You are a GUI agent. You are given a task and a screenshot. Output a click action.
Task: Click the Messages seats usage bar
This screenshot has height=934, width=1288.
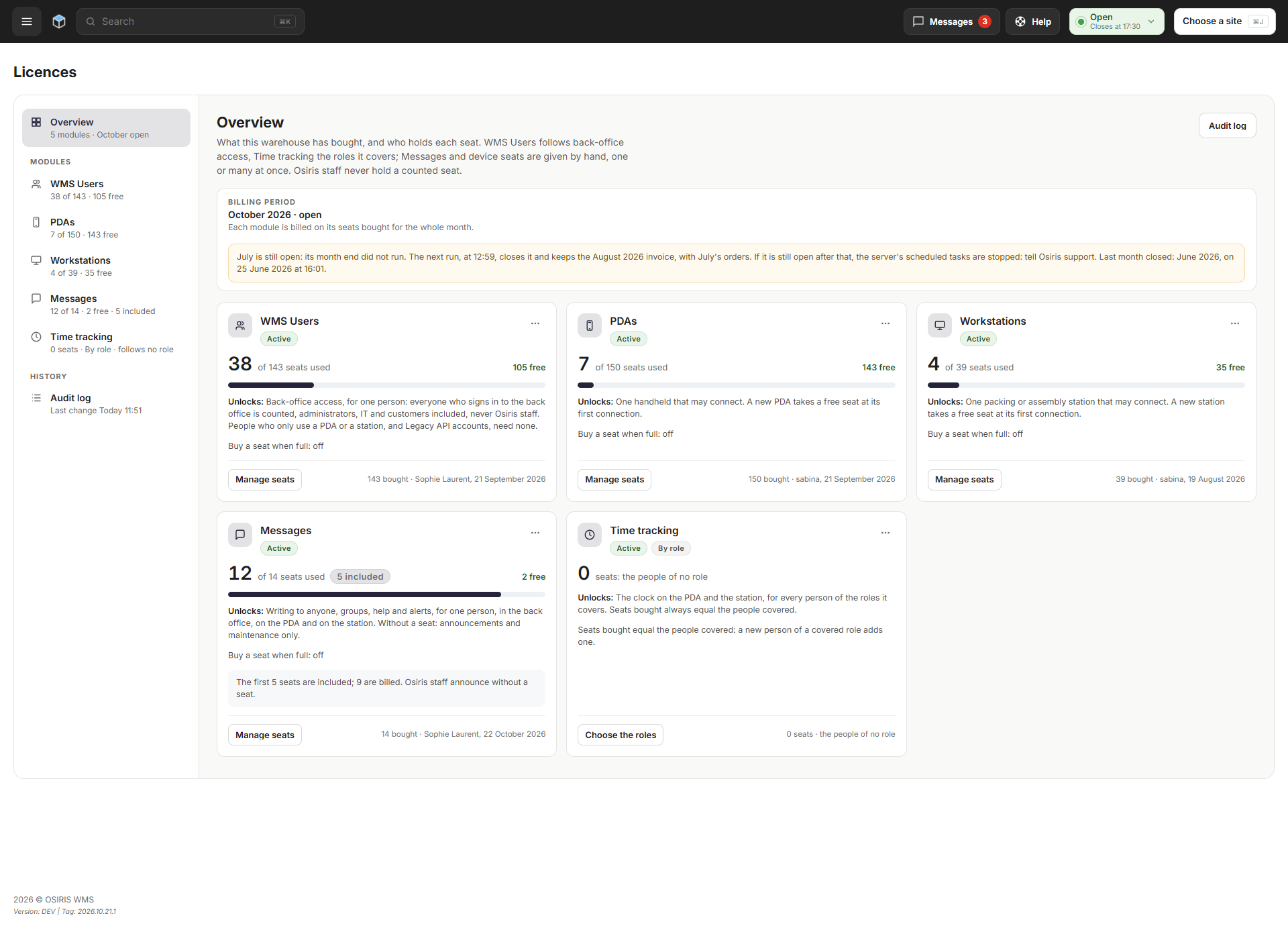point(386,594)
